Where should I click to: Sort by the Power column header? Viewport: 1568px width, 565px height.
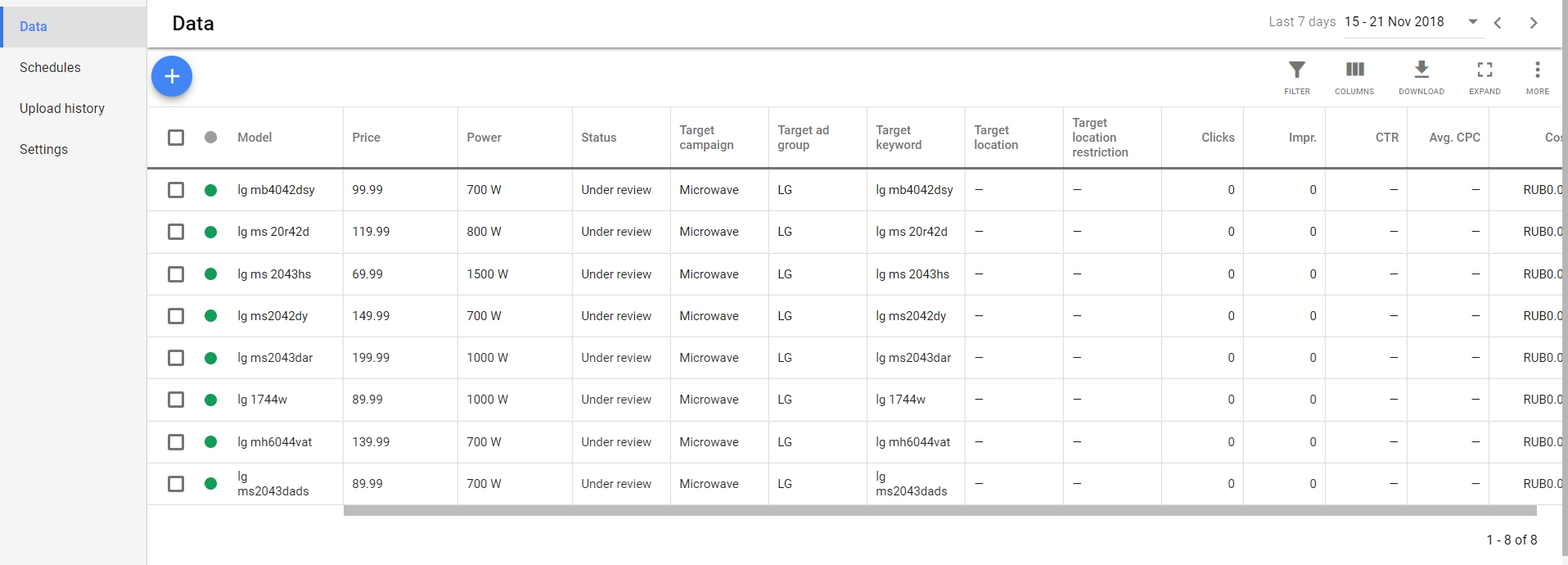coord(484,138)
